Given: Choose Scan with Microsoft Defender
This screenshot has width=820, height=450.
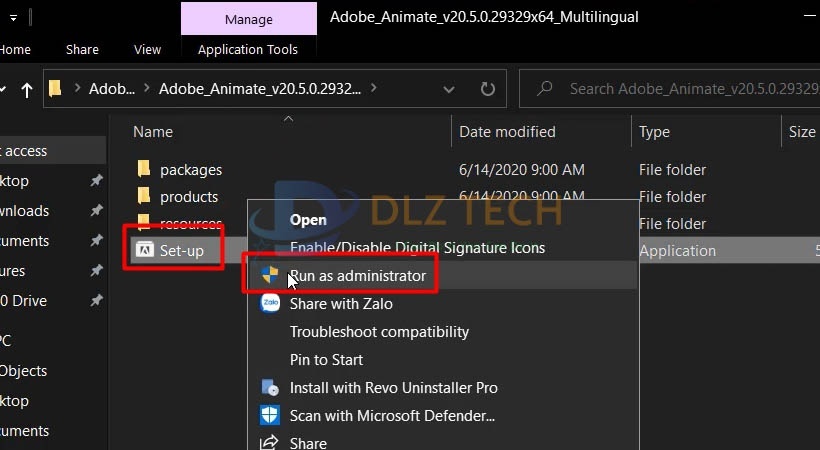Looking at the screenshot, I should coord(392,416).
